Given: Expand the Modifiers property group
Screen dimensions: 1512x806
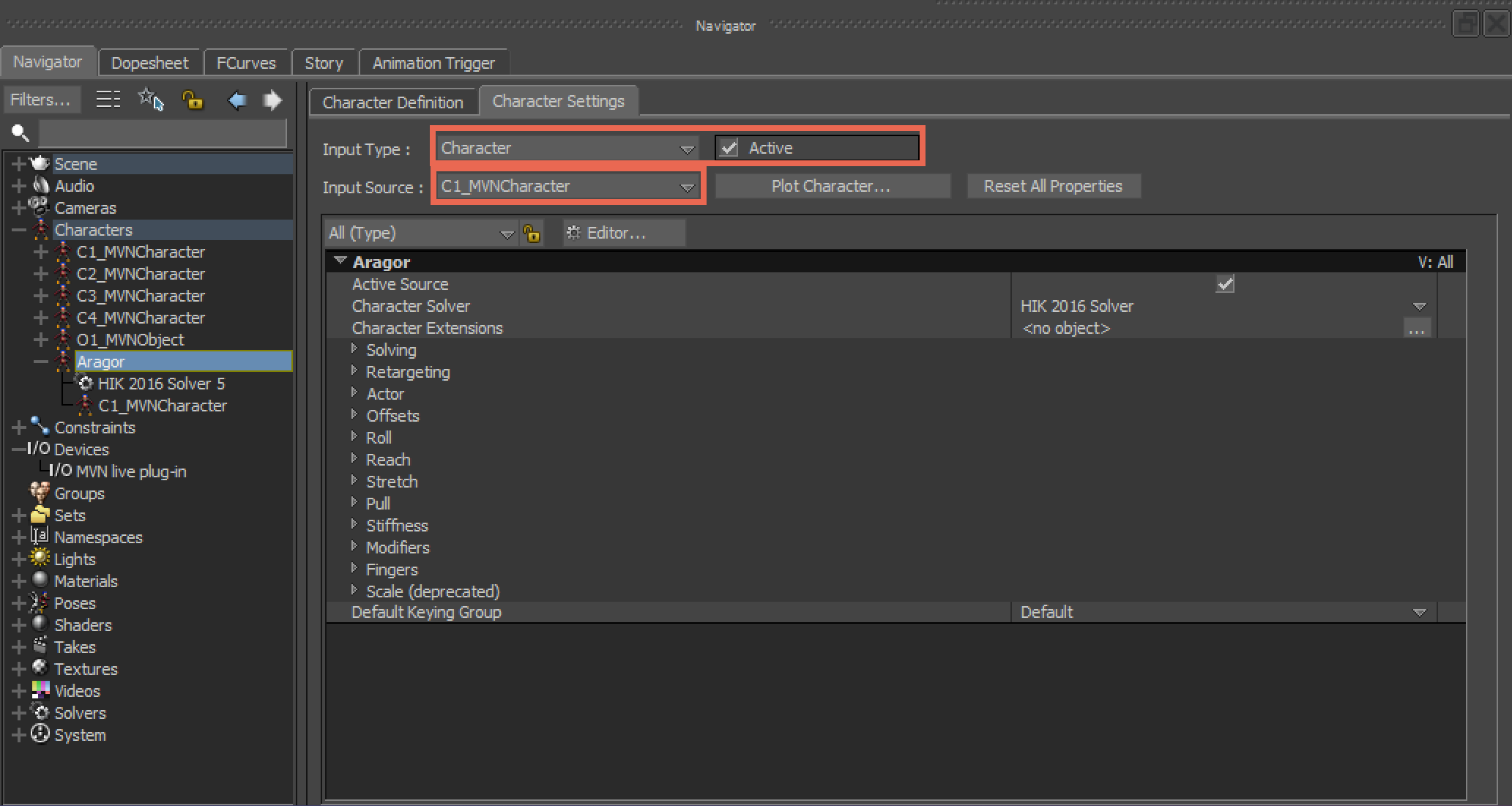Looking at the screenshot, I should [354, 546].
